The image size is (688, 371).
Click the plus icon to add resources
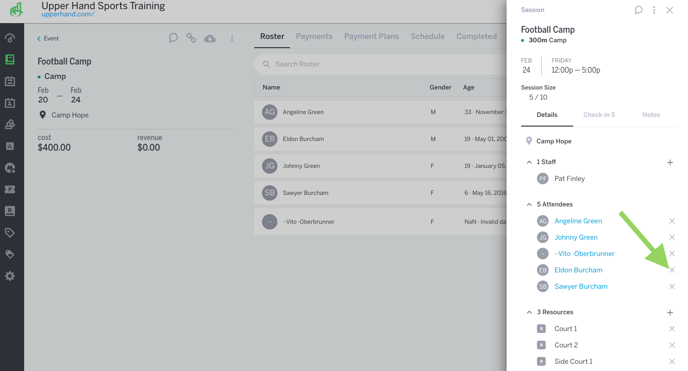(x=670, y=313)
